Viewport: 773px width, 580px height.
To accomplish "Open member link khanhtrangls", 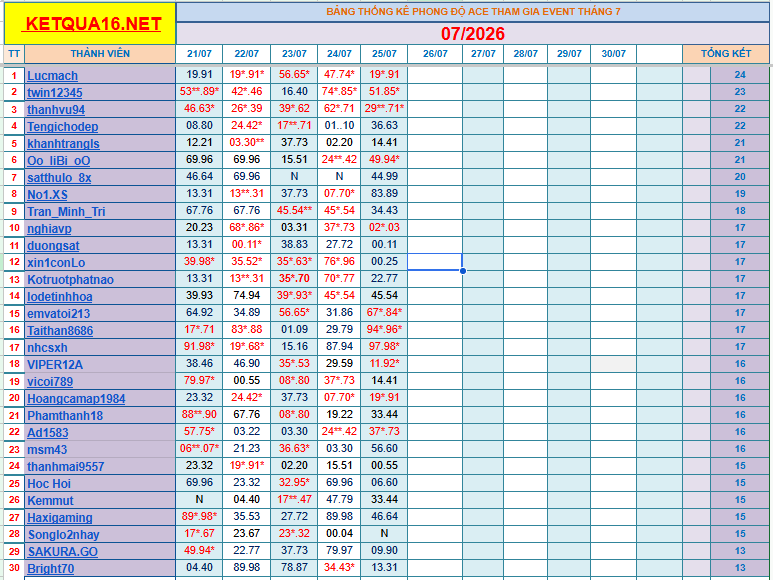I will 63,144.
